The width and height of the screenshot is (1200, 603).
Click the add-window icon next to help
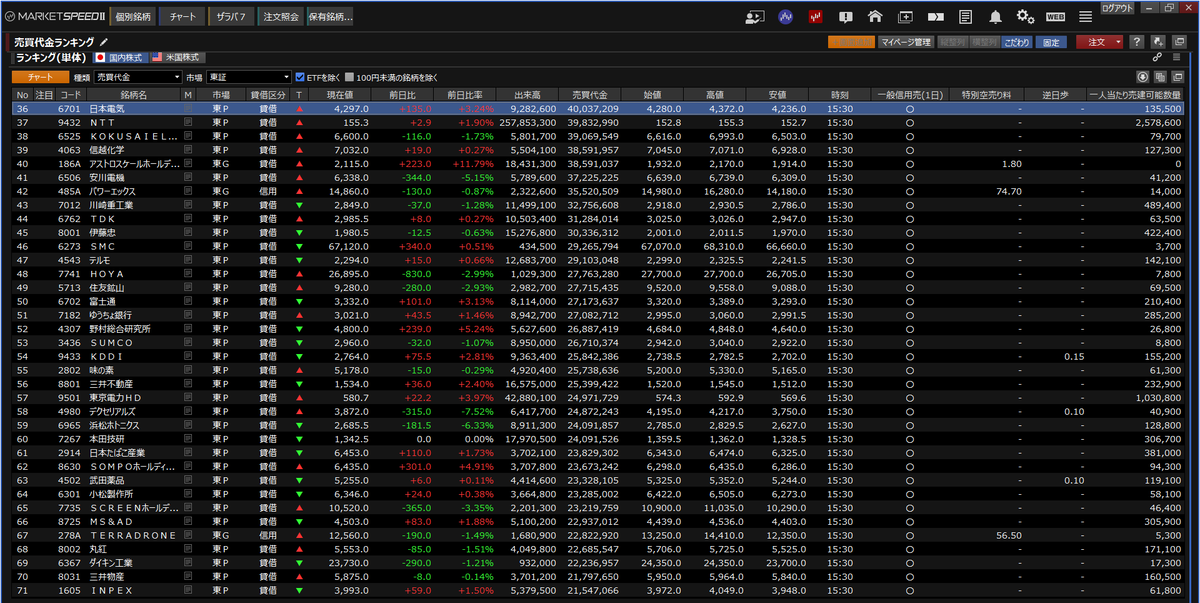point(1156,42)
